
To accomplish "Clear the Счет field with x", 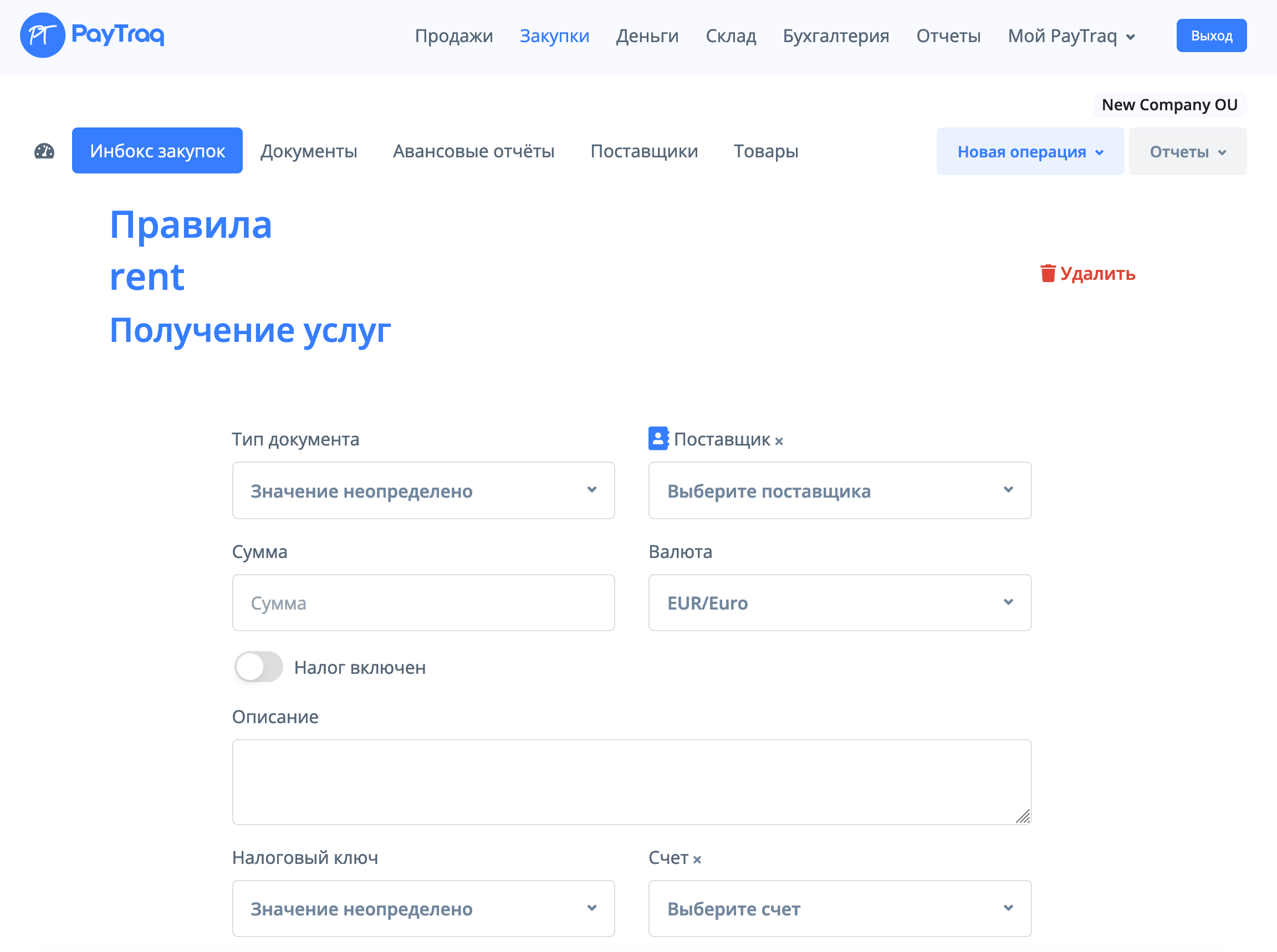I will [697, 860].
